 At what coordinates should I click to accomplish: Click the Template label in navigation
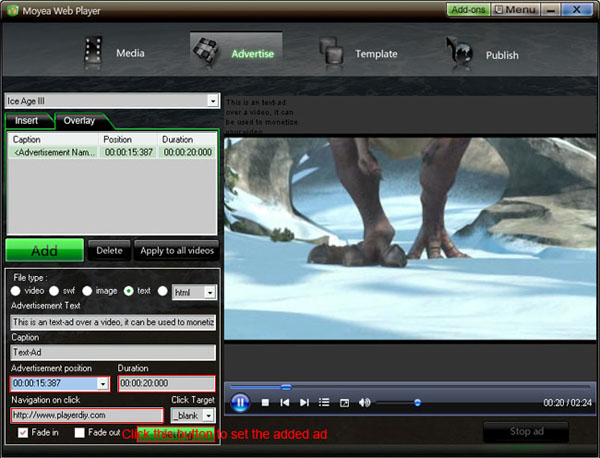click(376, 54)
